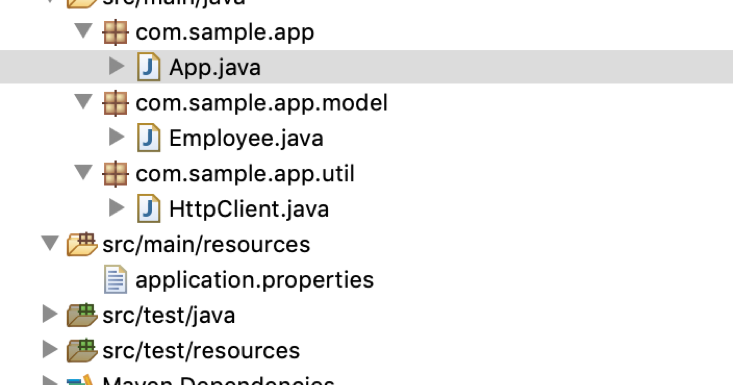Click the com.sample.app package icon
Image resolution: width=733 pixels, height=385 pixels.
coord(115,33)
